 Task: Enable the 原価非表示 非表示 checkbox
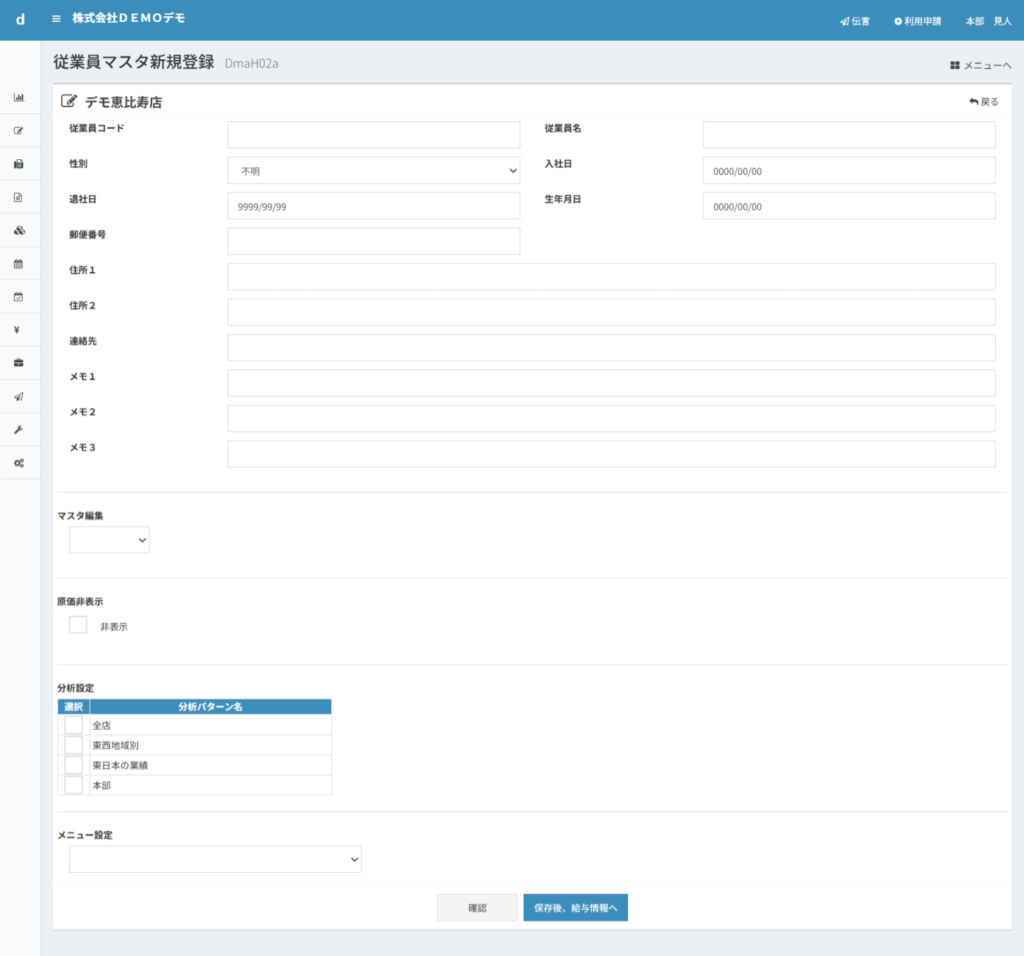point(78,625)
